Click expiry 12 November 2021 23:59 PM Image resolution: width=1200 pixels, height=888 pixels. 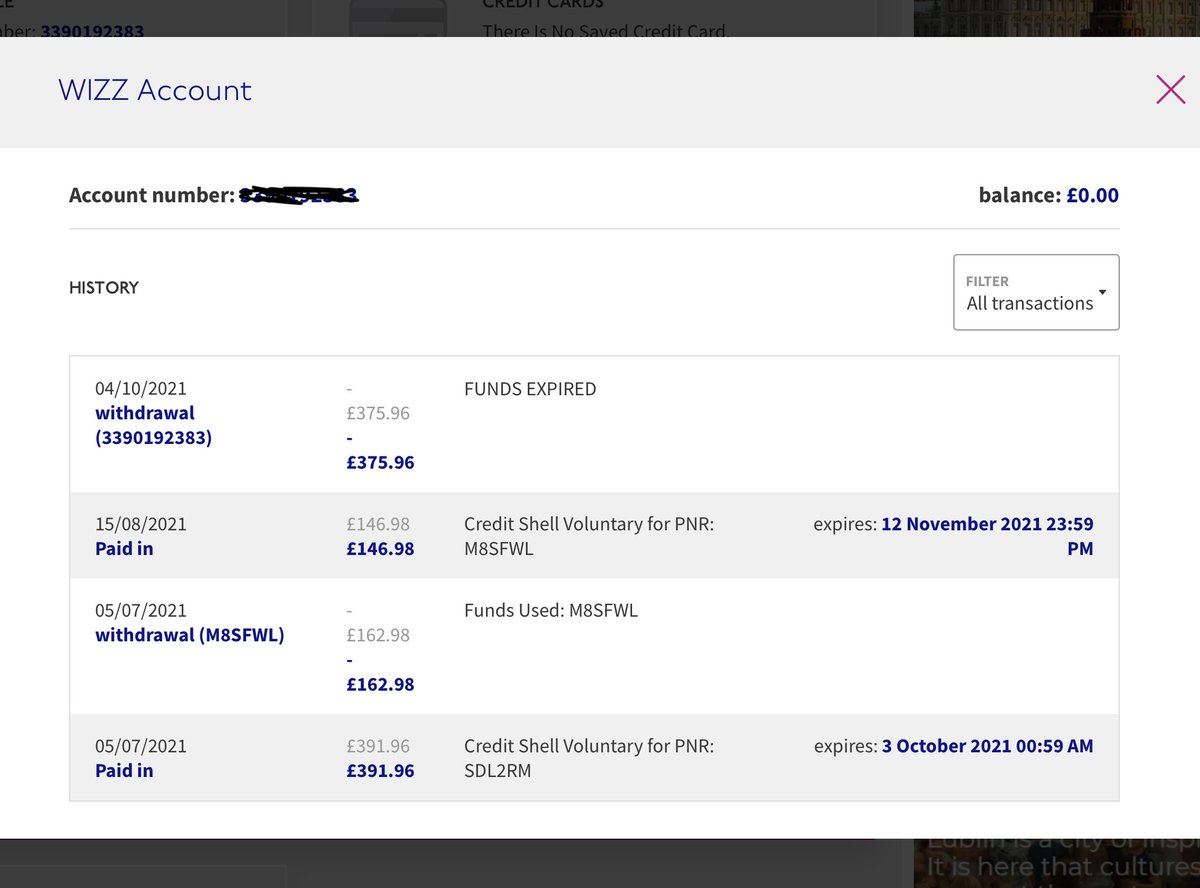point(987,536)
